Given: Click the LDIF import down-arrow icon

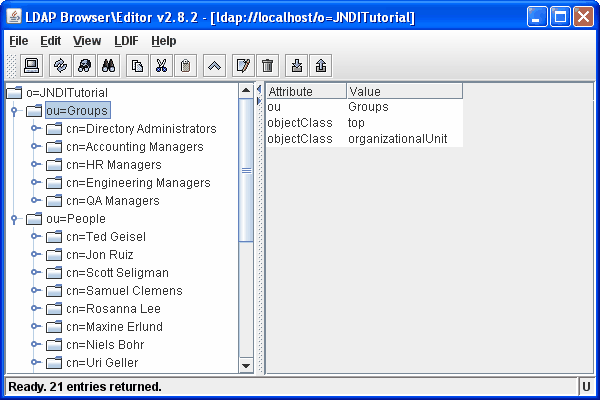Looking at the screenshot, I should (297, 66).
